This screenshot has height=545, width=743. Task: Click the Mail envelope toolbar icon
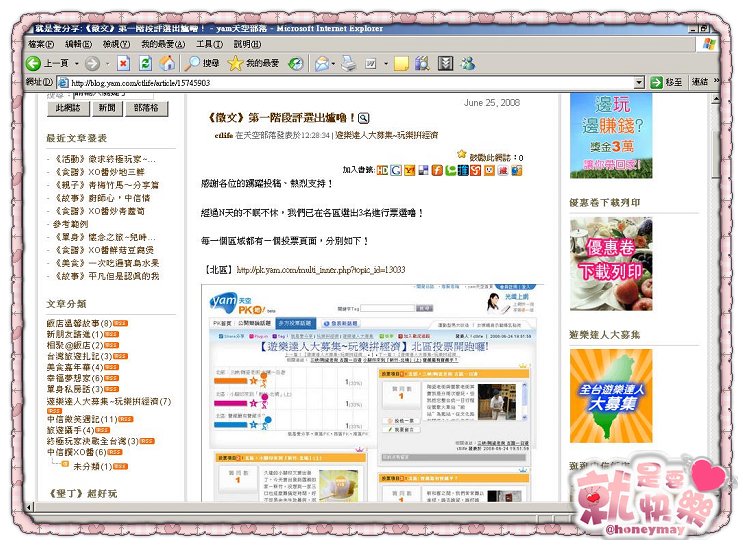[x=322, y=63]
